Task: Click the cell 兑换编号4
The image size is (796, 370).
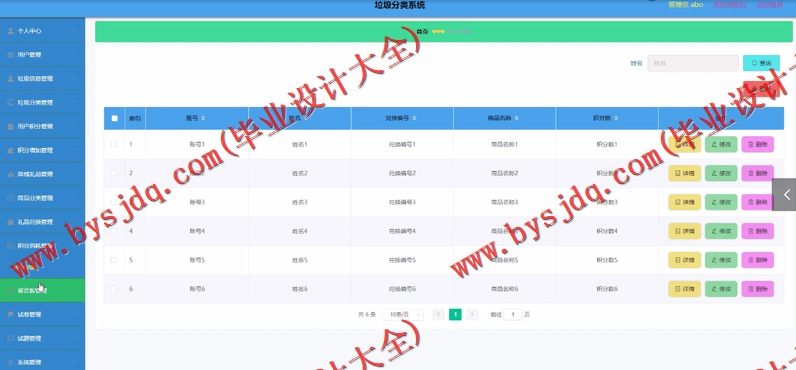Action: (402, 231)
